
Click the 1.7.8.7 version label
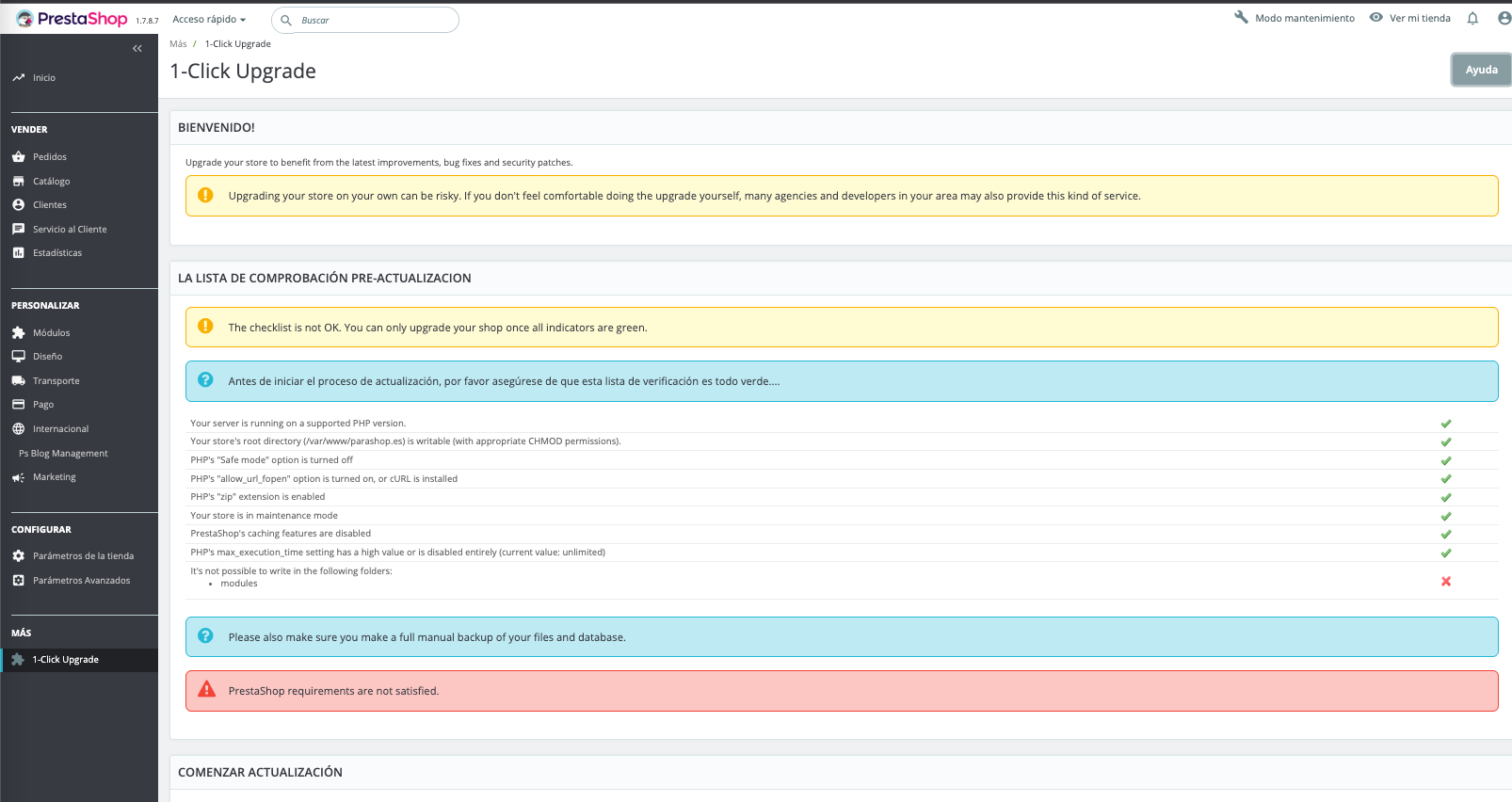(x=147, y=21)
